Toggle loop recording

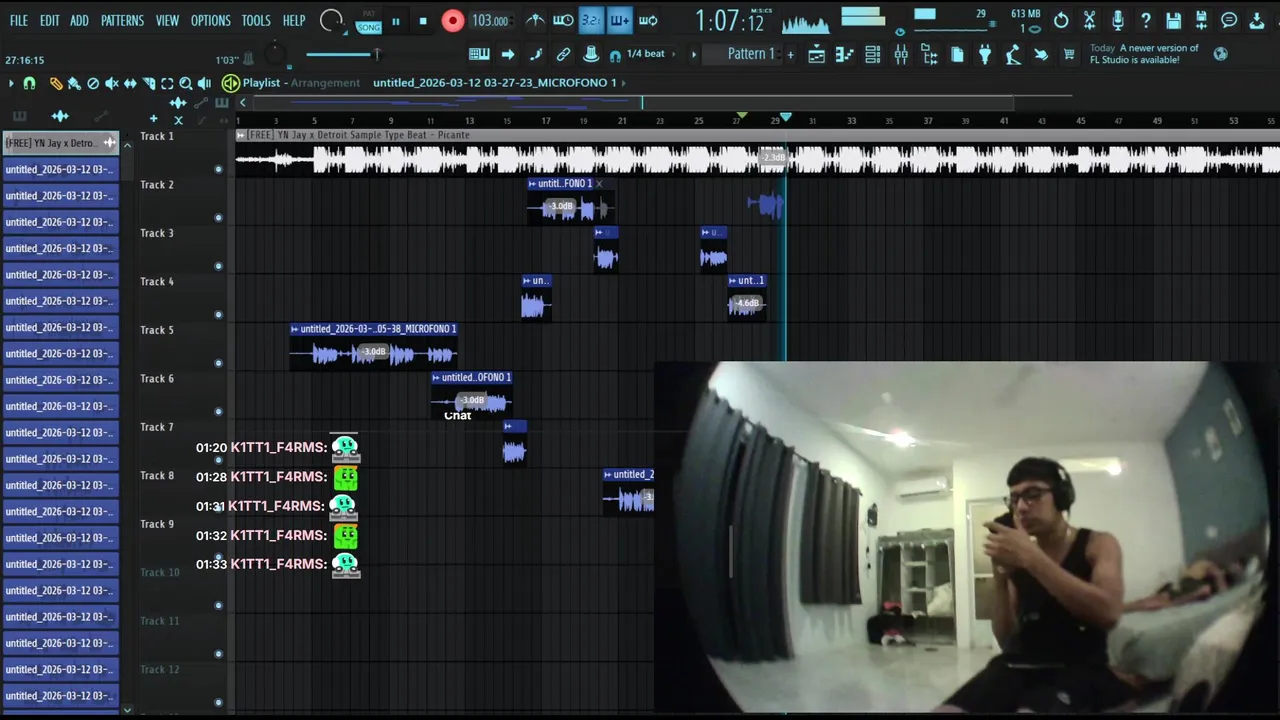click(648, 20)
